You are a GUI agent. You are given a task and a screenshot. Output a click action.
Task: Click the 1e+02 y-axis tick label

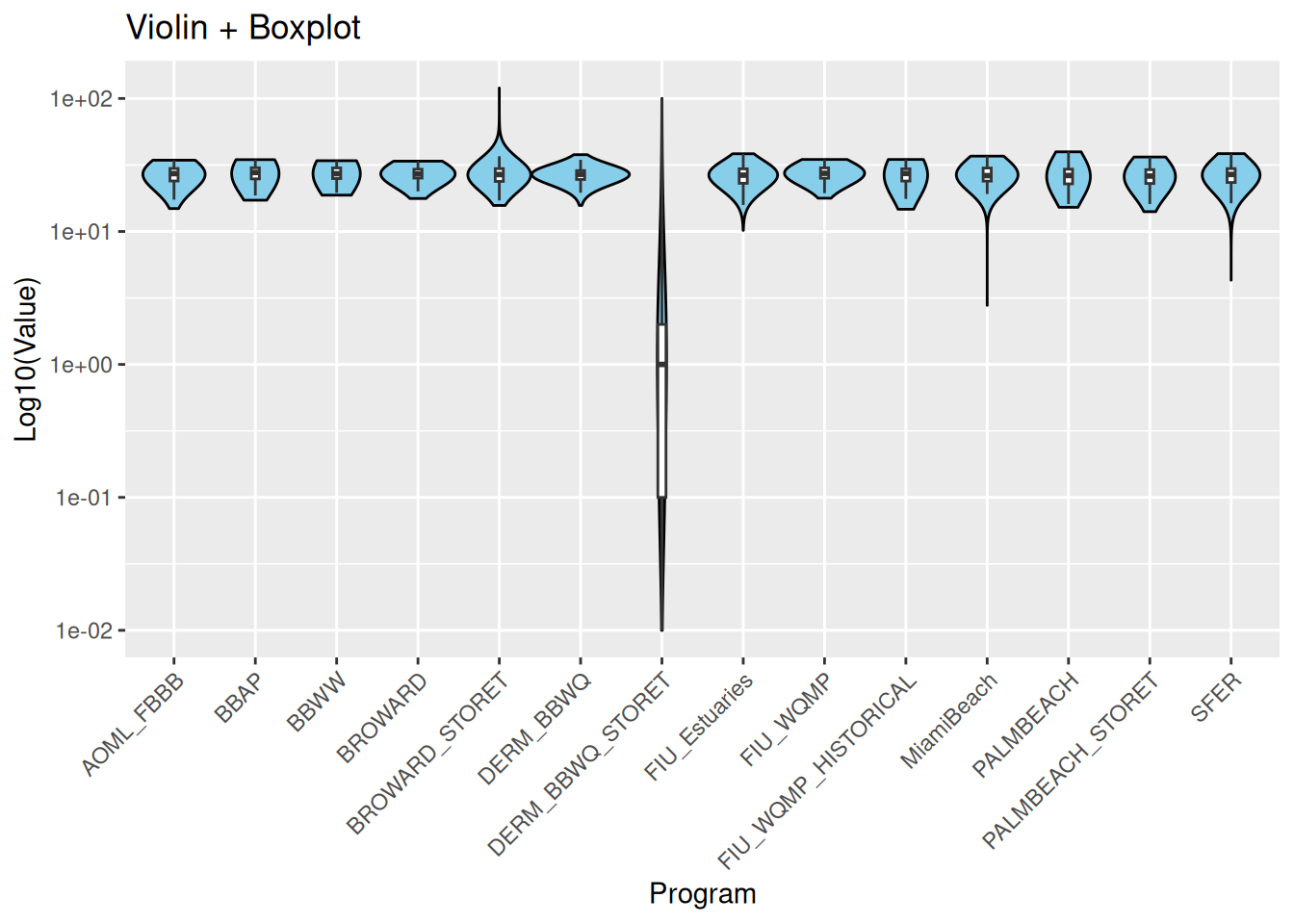[83, 99]
